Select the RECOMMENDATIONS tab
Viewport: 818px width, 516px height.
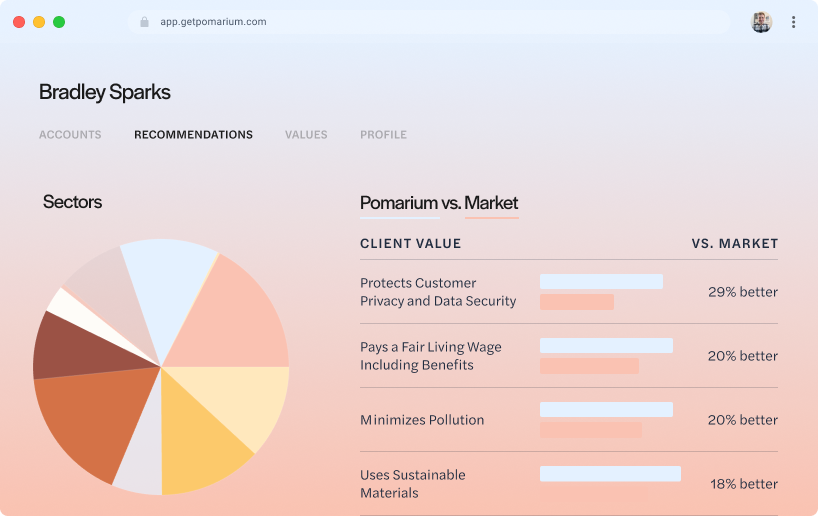tap(194, 135)
